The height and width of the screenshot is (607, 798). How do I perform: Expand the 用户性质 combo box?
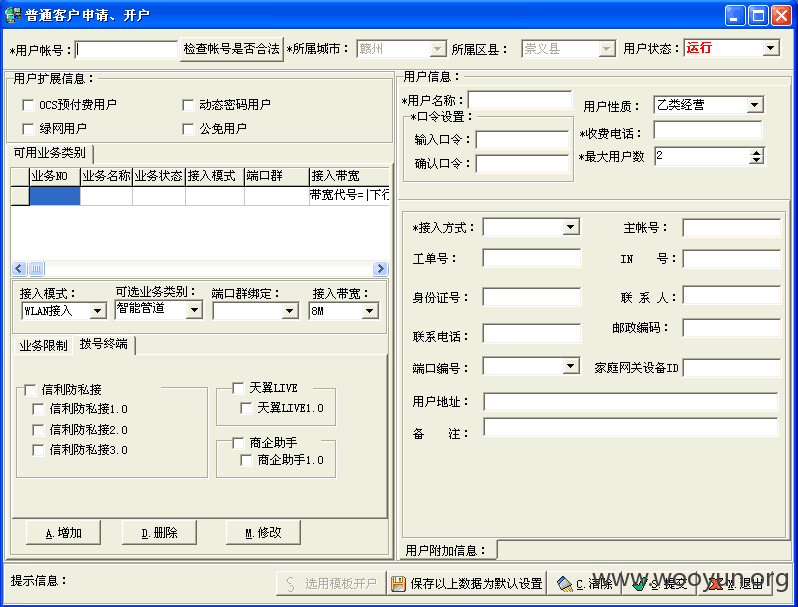[755, 105]
